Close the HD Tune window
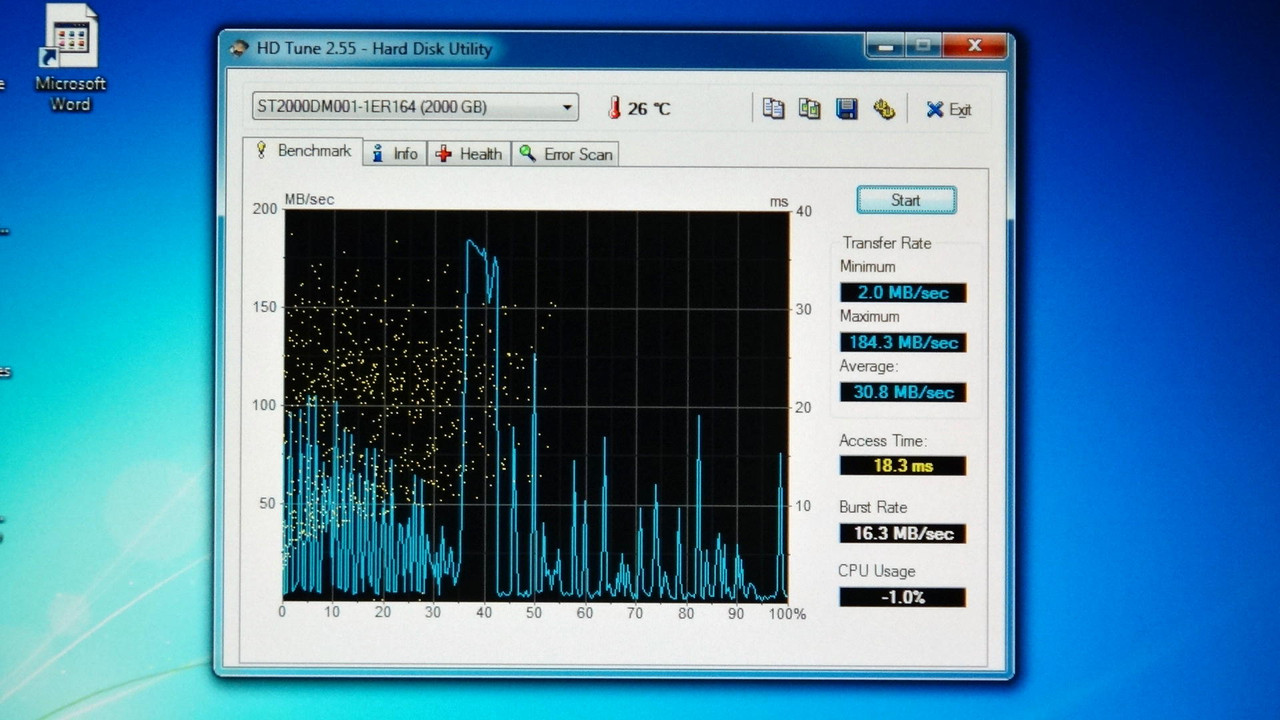 point(975,46)
